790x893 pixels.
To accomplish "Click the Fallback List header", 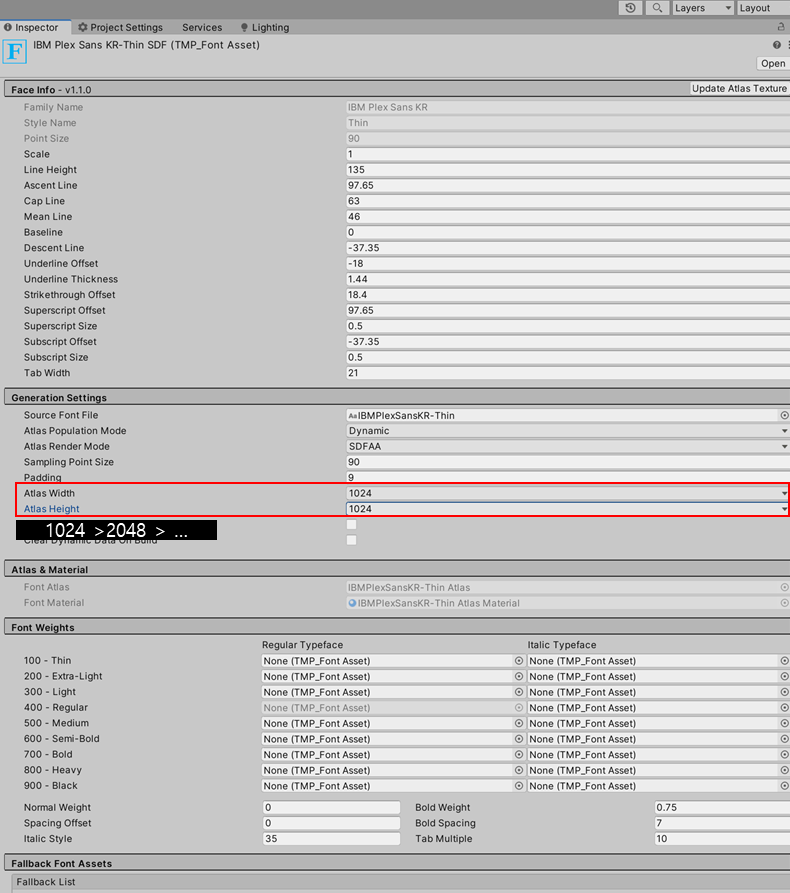I will [400, 882].
